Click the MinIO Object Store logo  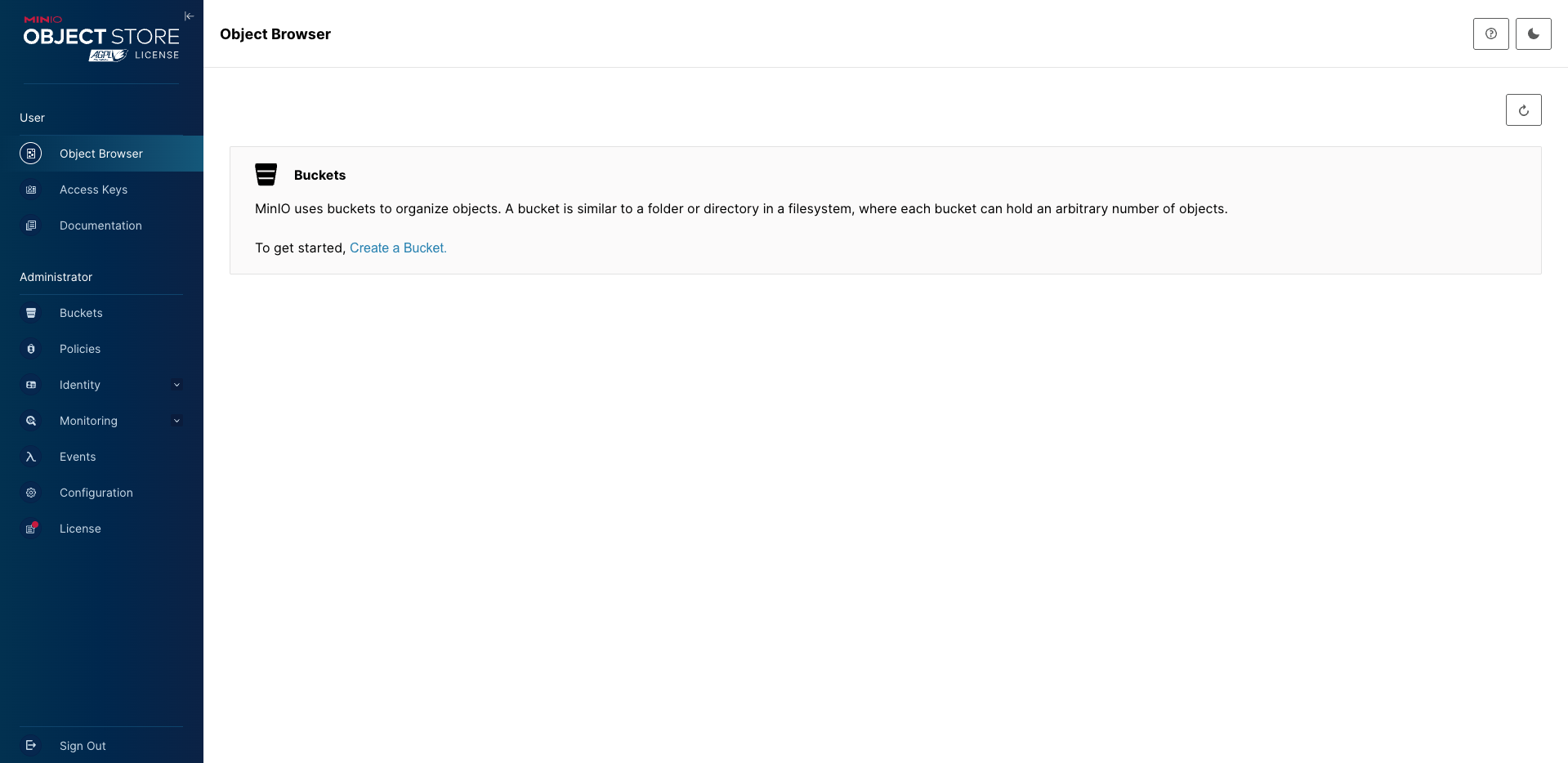coord(101,39)
